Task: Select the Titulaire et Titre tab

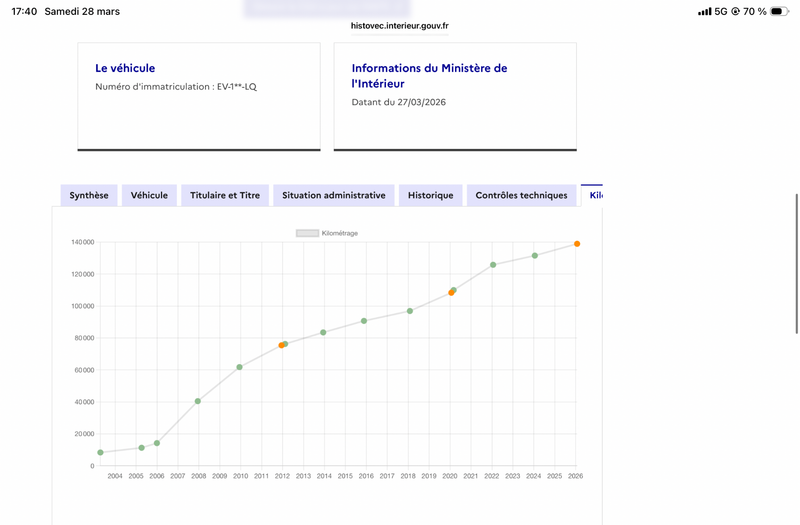Action: pos(225,196)
